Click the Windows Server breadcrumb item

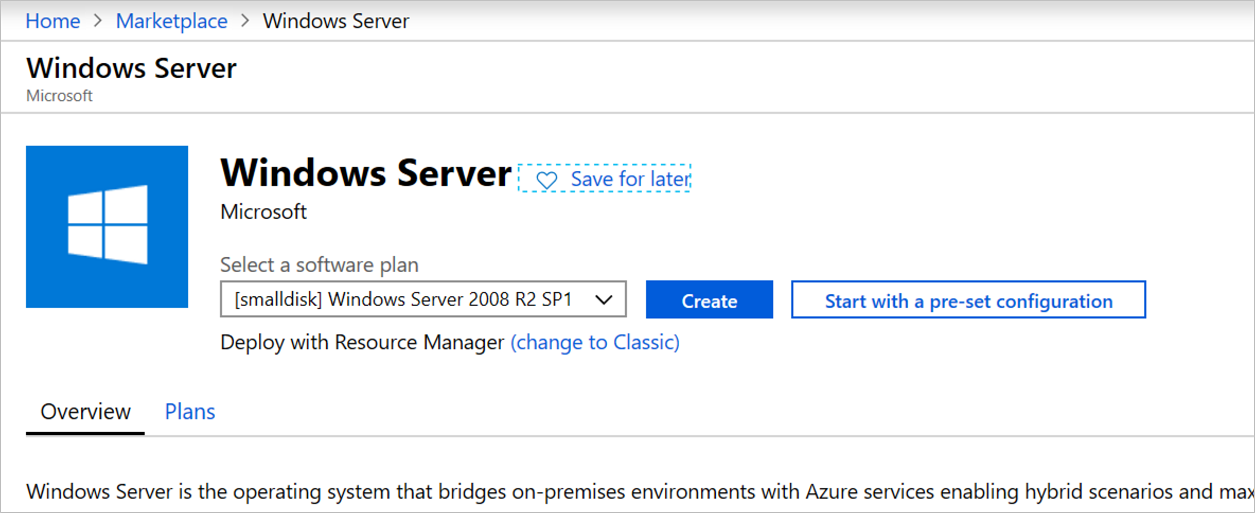pyautogui.click(x=336, y=21)
